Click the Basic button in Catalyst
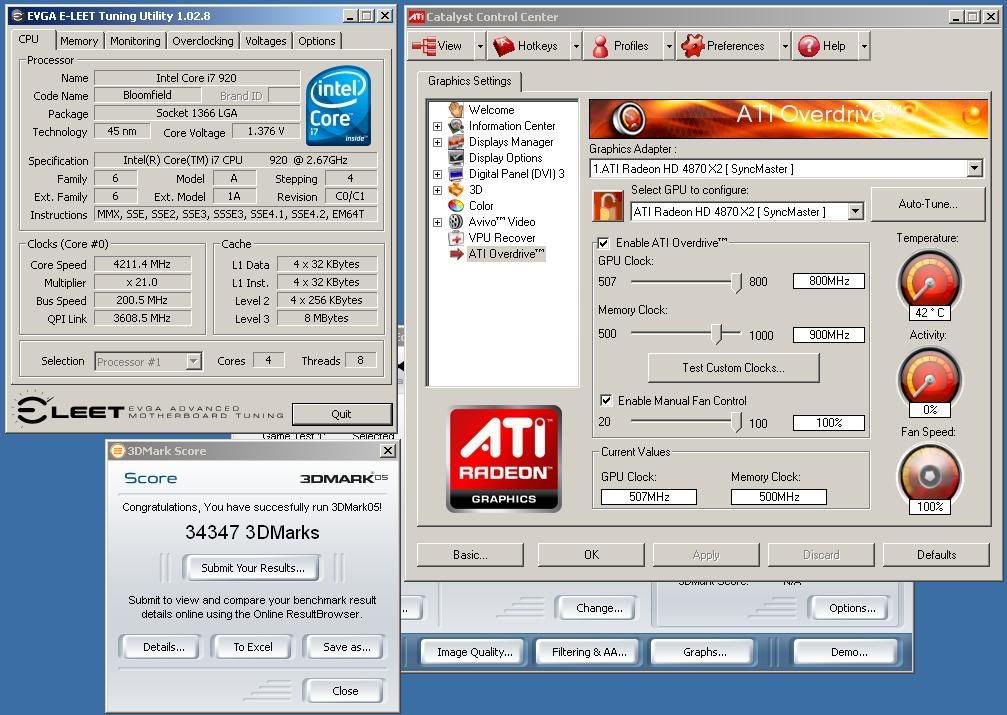Viewport: 1007px width, 715px height. pyautogui.click(x=470, y=554)
